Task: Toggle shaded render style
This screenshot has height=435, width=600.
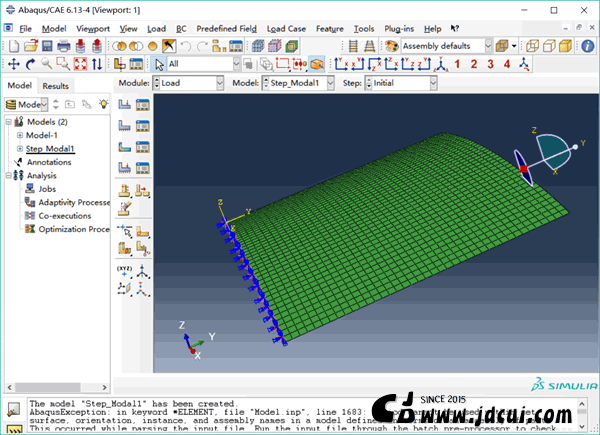Action: (566, 46)
